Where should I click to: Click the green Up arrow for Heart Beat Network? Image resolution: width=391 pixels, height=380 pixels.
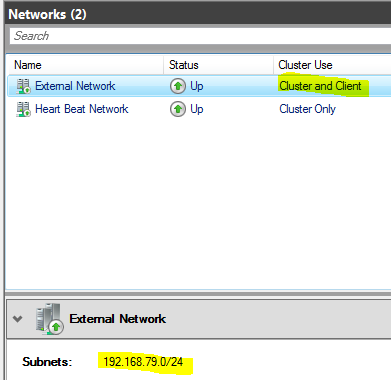point(178,109)
